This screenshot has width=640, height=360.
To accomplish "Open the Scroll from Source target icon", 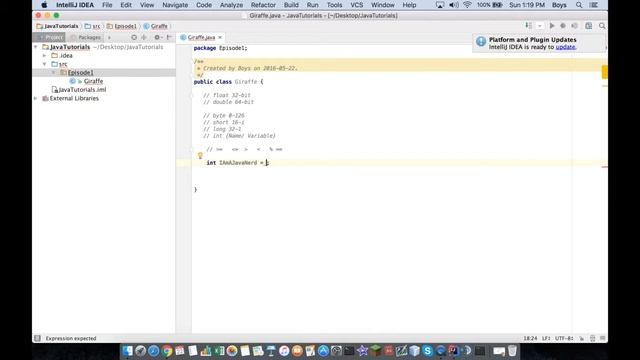I will pos(134,37).
